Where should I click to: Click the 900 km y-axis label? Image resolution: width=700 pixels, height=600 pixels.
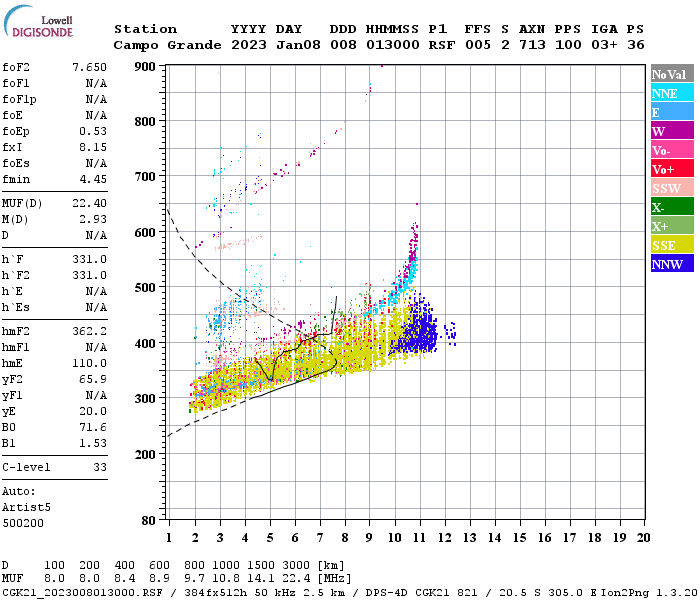pyautogui.click(x=145, y=67)
